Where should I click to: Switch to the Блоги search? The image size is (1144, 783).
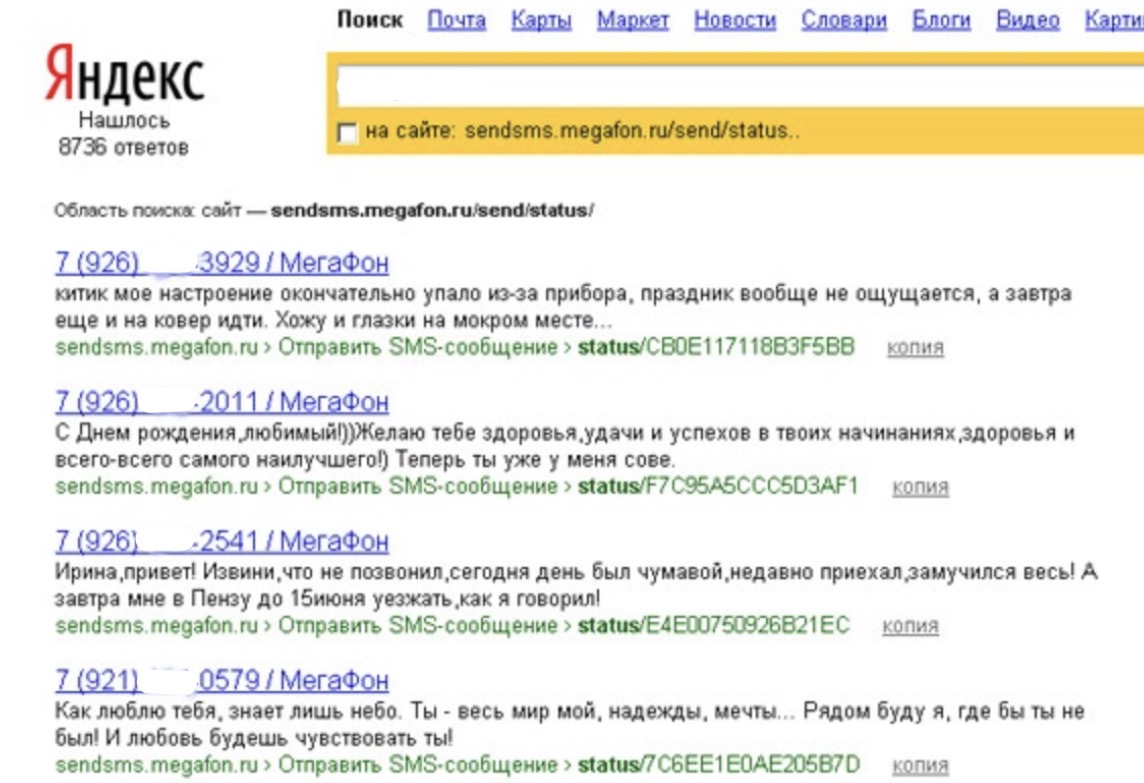pyautogui.click(x=941, y=20)
